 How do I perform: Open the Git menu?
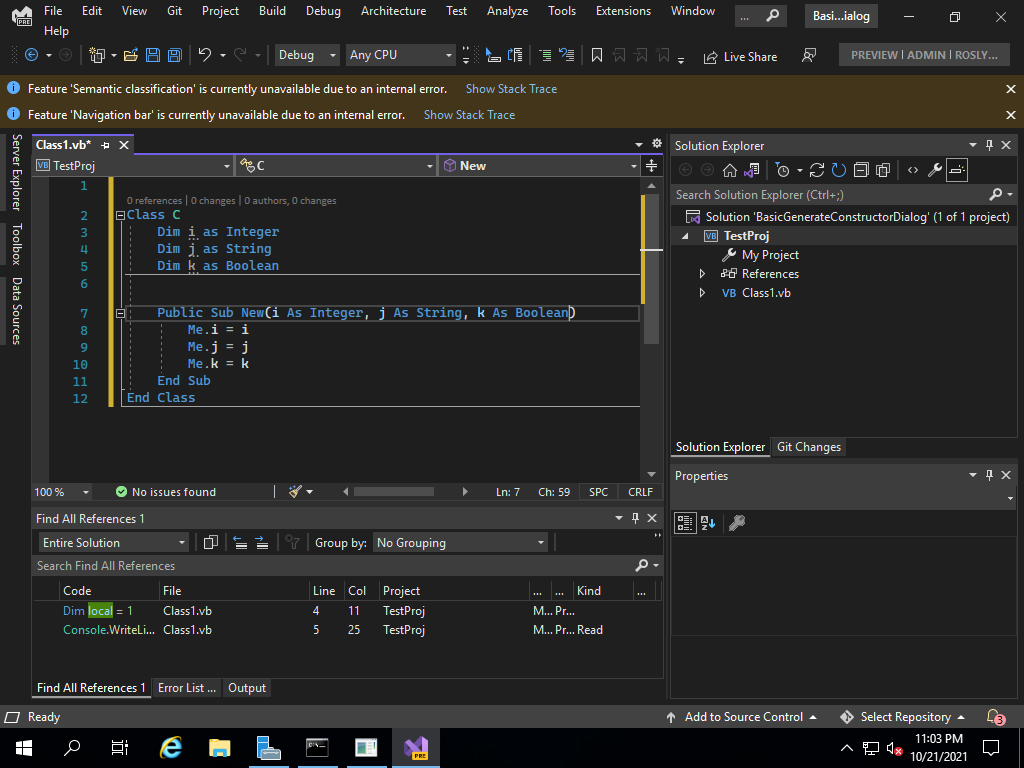click(x=174, y=11)
